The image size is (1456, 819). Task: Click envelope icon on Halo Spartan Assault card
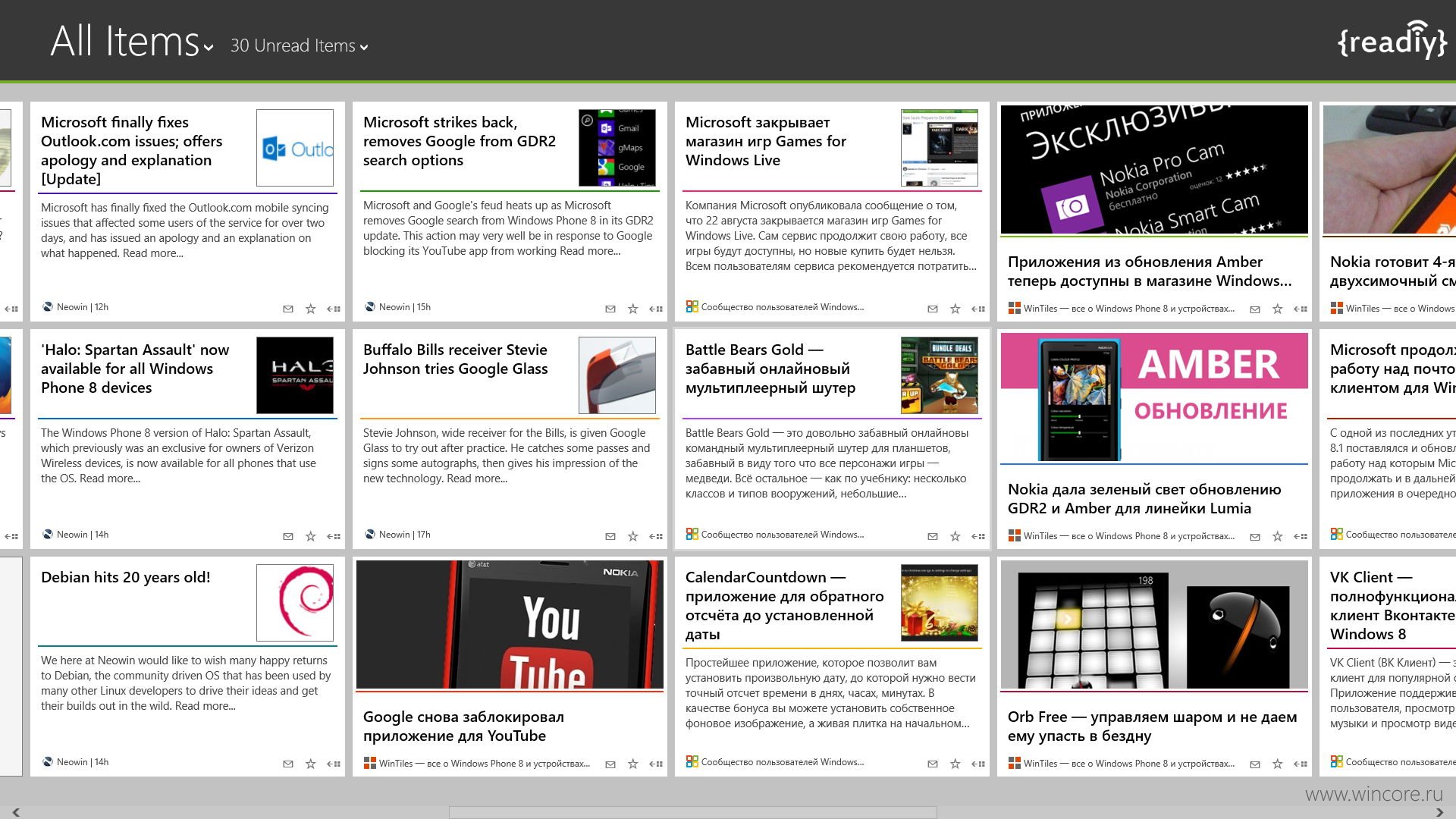288,536
